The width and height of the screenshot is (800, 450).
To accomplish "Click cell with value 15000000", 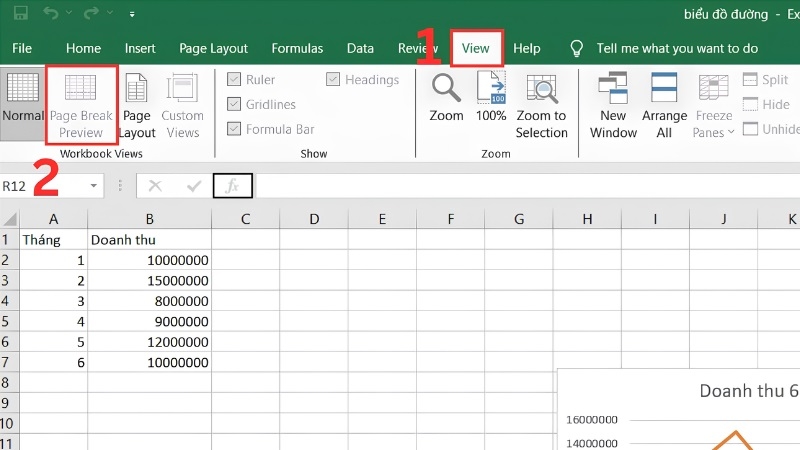I will pos(149,280).
